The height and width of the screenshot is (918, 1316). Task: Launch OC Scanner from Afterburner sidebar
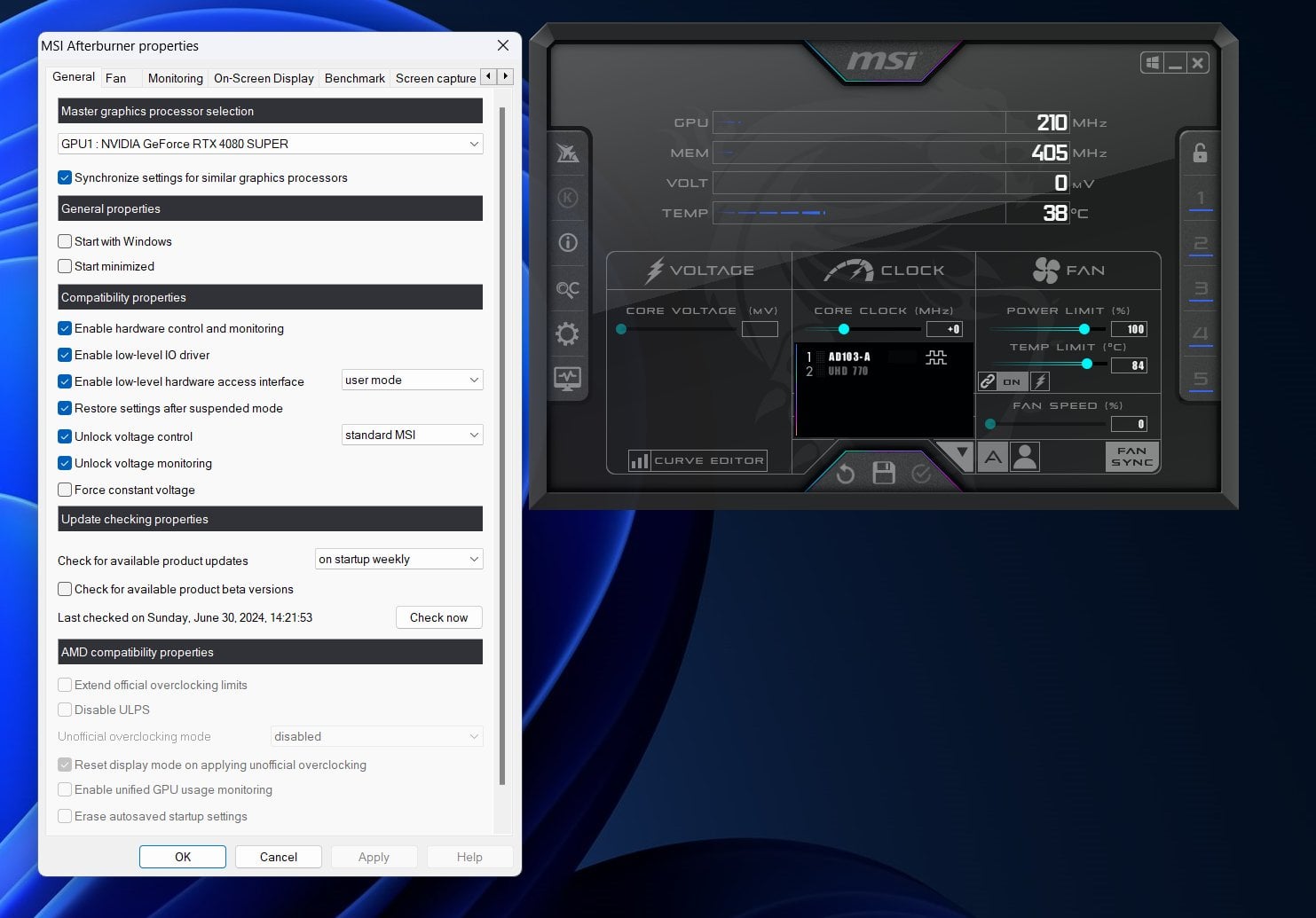coord(567,289)
